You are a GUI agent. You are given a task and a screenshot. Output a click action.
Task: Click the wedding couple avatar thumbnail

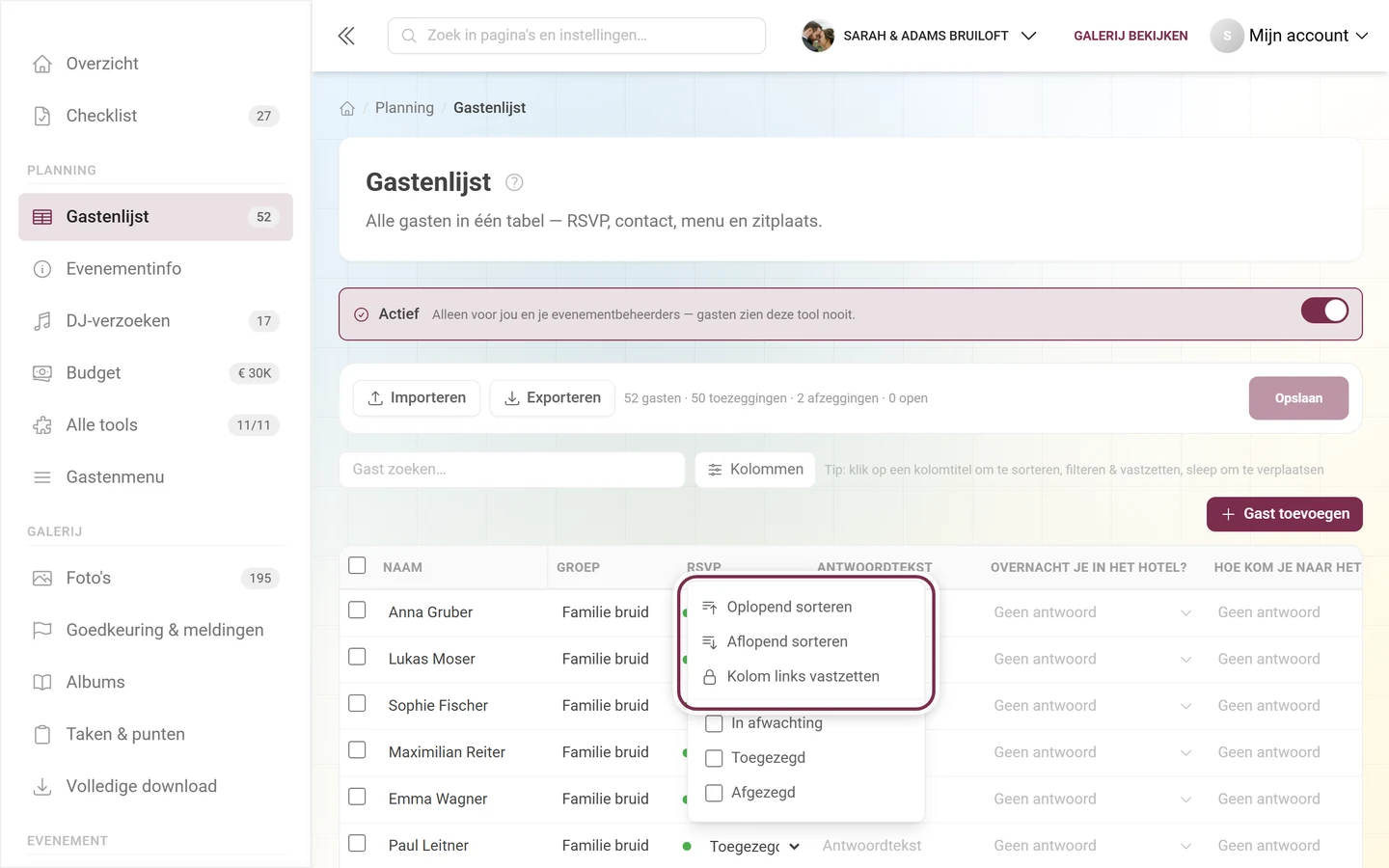(818, 36)
